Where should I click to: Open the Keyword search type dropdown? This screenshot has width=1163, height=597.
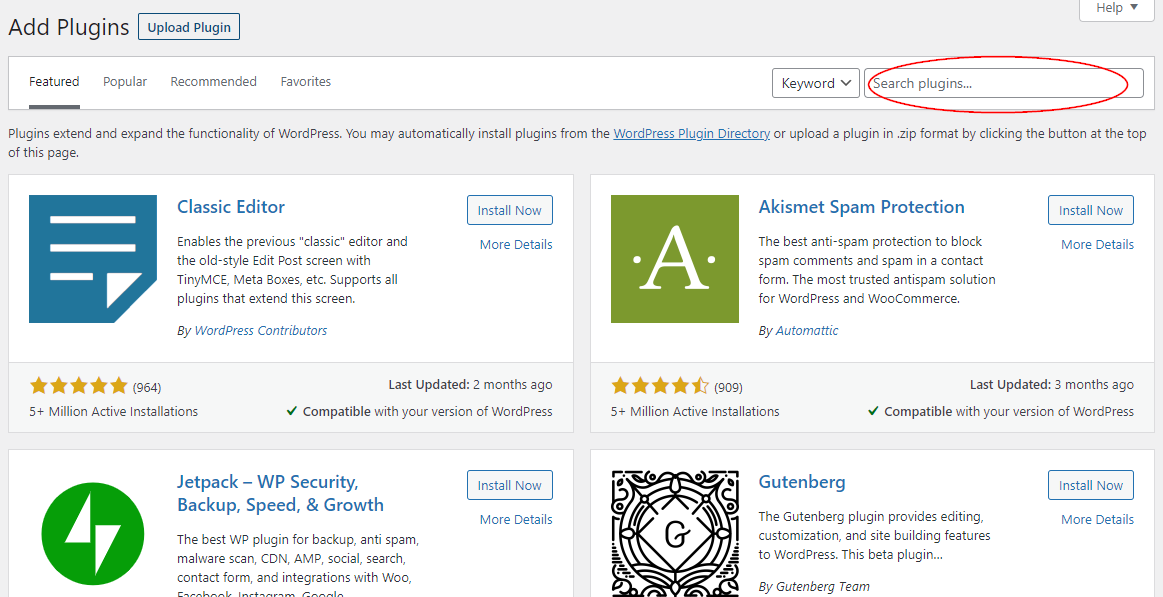coord(816,83)
